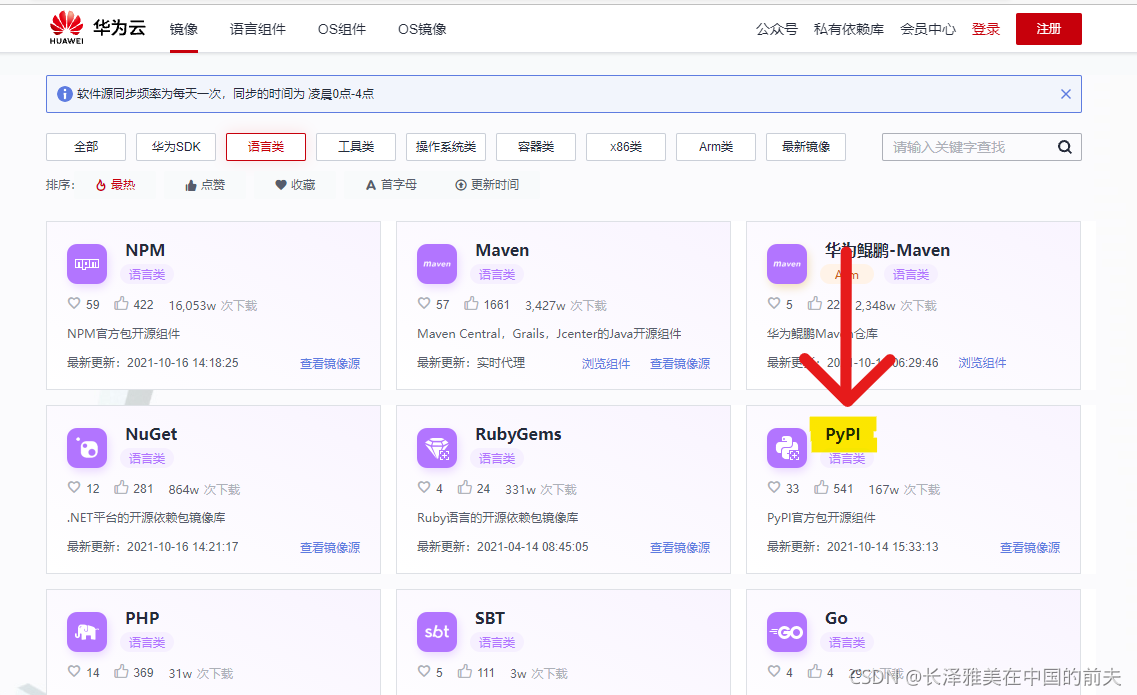Open the OS镜像 navigation item
The height and width of the screenshot is (695, 1137).
tap(422, 29)
